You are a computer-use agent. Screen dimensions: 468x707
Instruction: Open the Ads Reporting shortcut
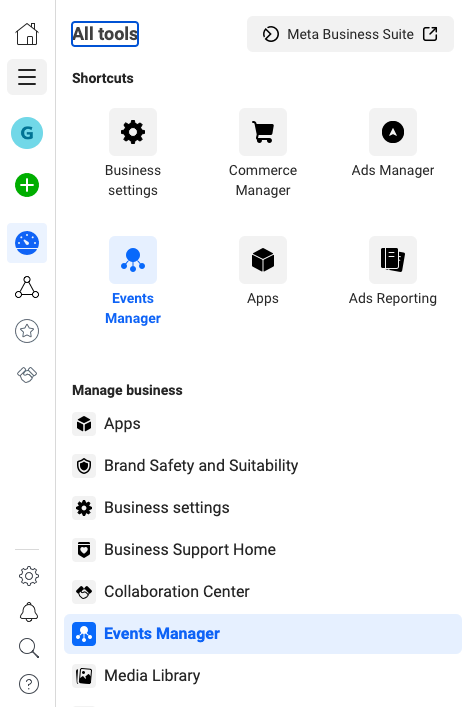[393, 271]
